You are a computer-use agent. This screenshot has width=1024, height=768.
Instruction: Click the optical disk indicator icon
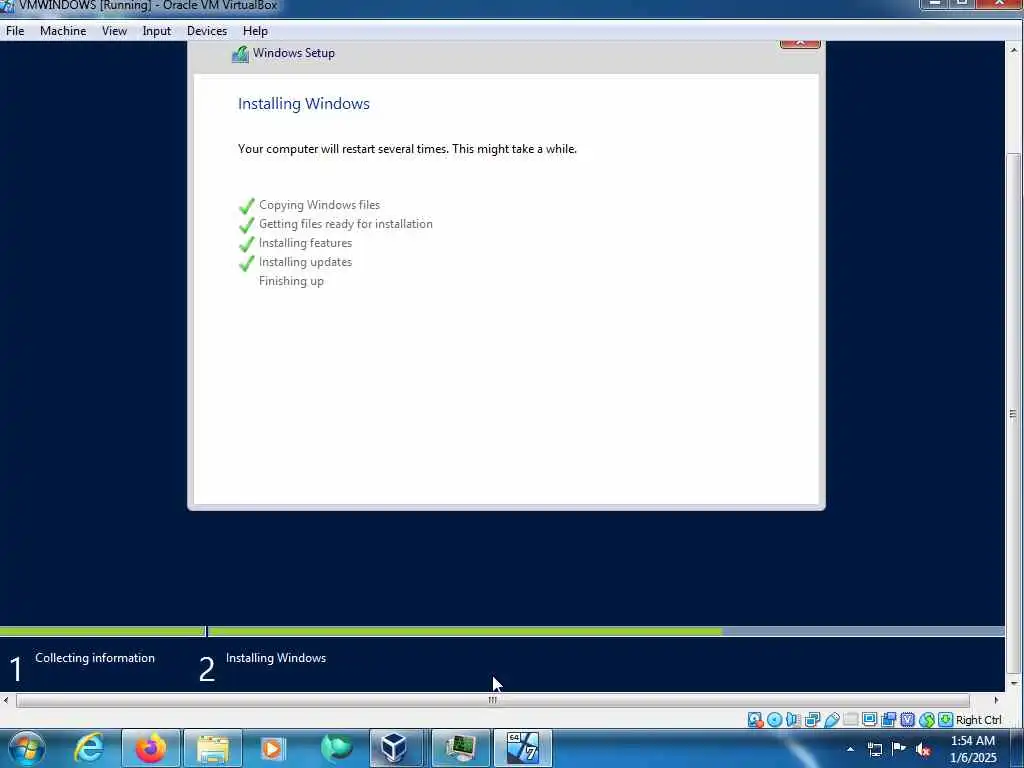tap(775, 720)
